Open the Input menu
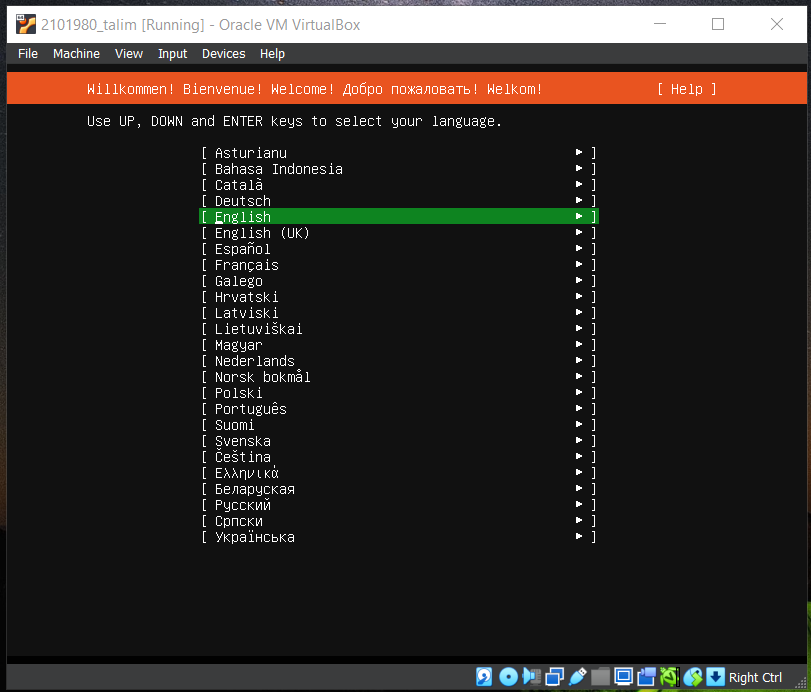811x692 pixels. coord(172,54)
